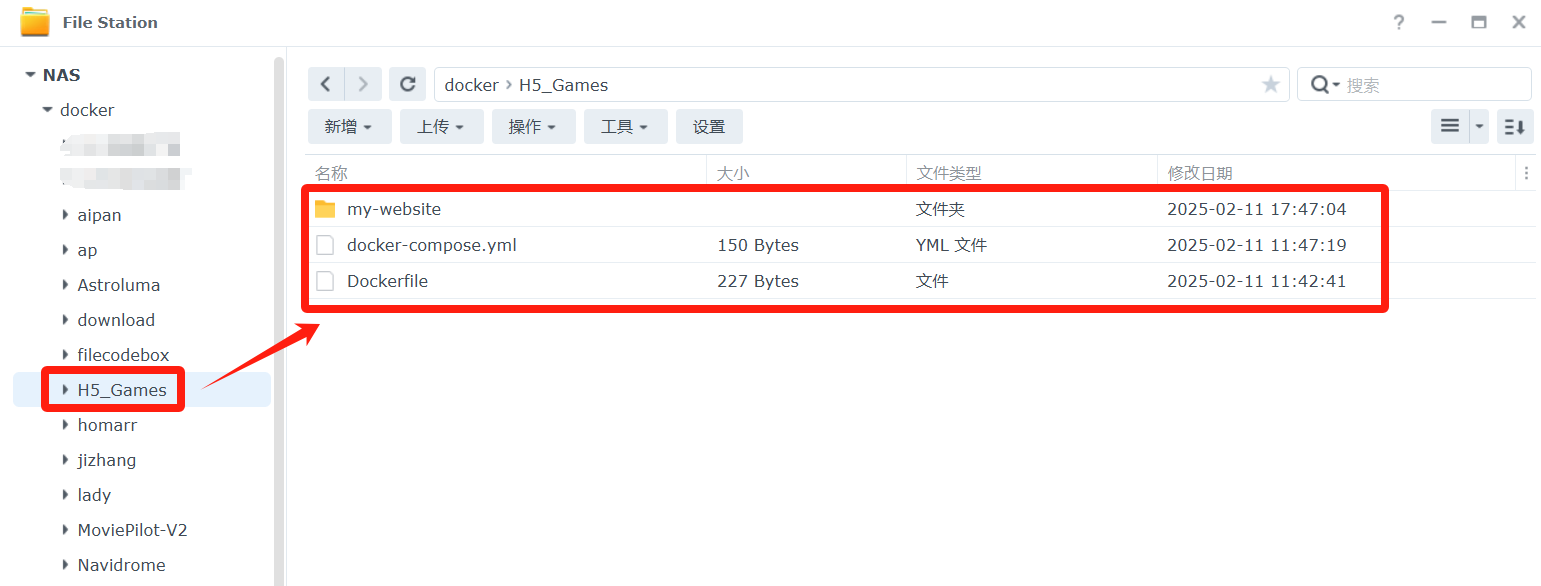1541x586 pixels.
Task: Select the docker-compose.yml file
Action: coord(431,245)
